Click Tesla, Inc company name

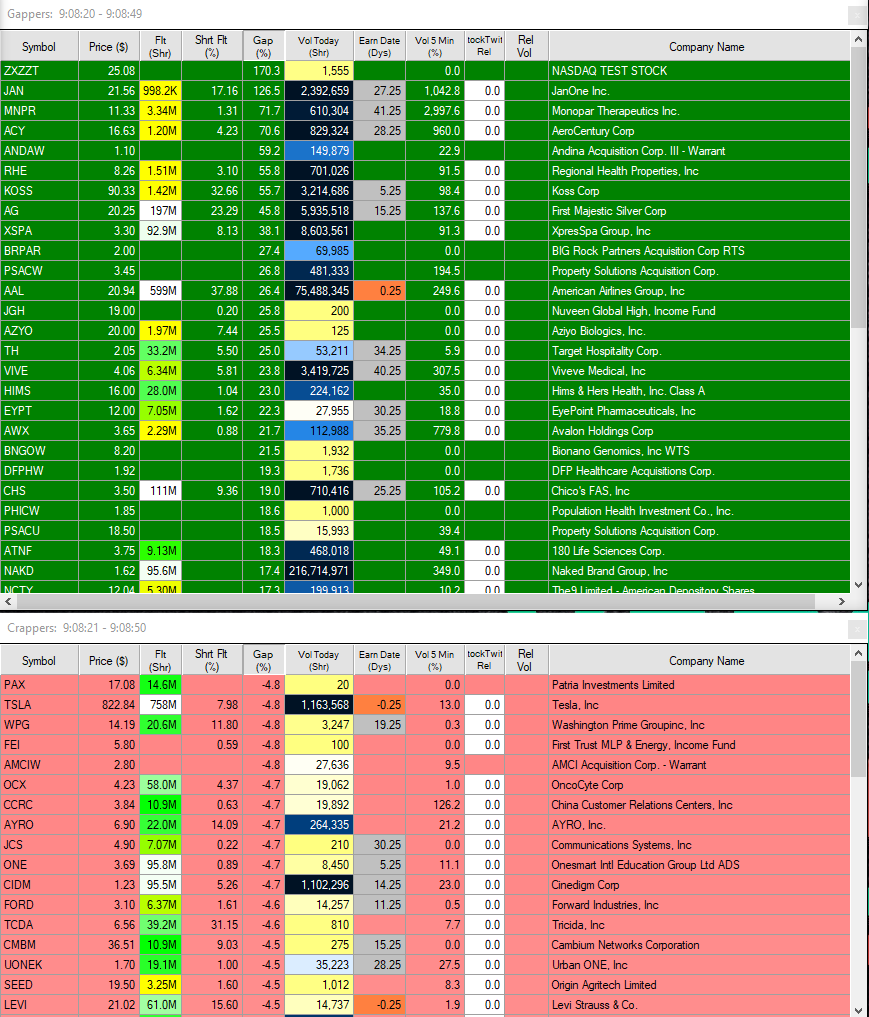[x=575, y=705]
